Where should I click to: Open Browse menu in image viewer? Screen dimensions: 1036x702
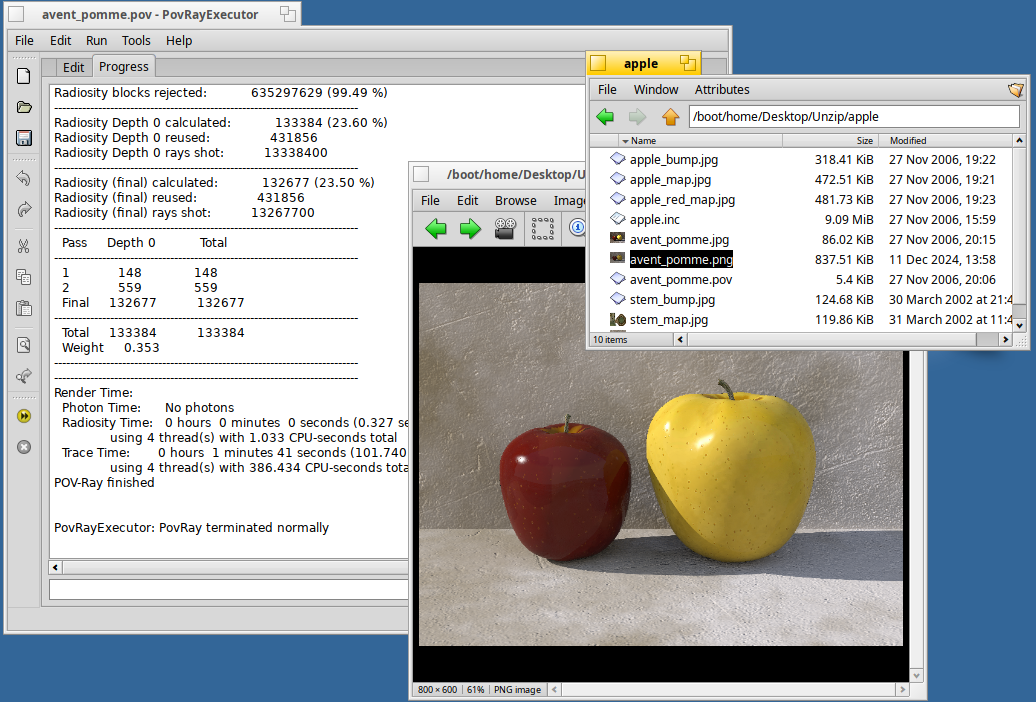pos(515,200)
